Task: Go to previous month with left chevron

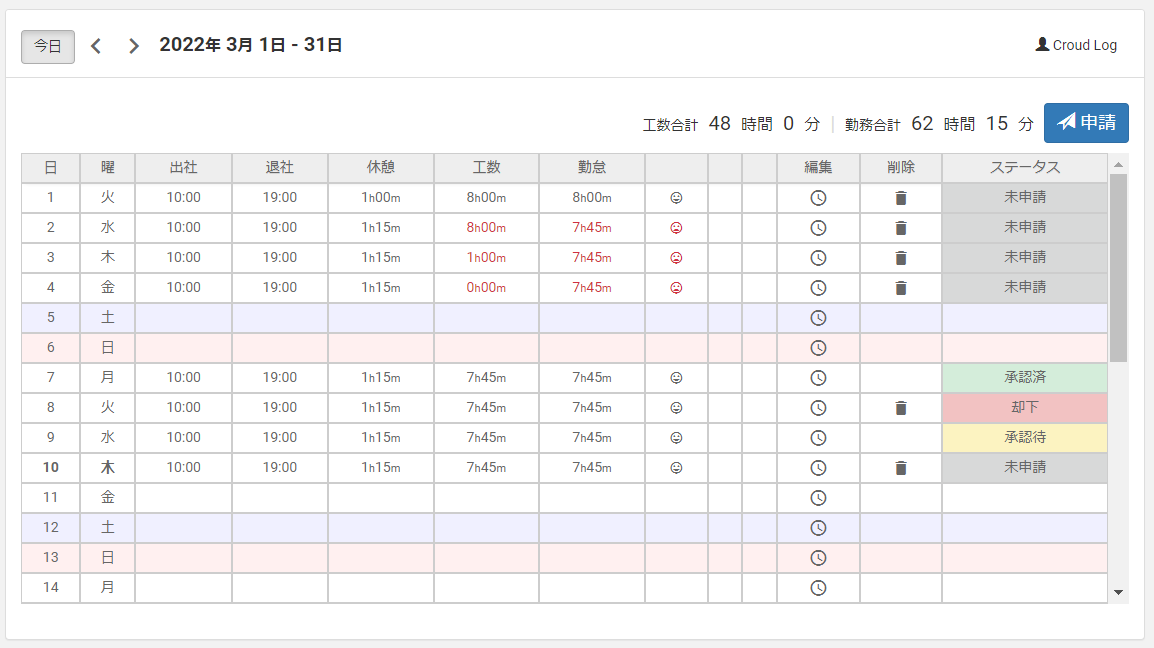Action: 96,46
